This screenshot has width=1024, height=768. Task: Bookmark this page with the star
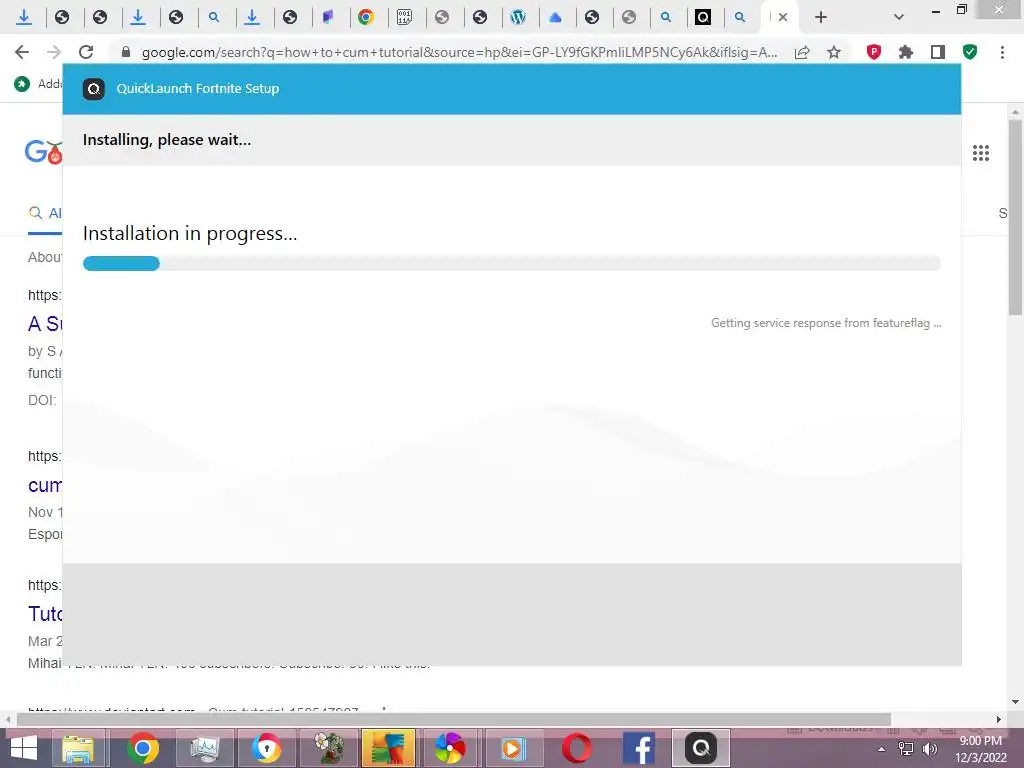(834, 52)
